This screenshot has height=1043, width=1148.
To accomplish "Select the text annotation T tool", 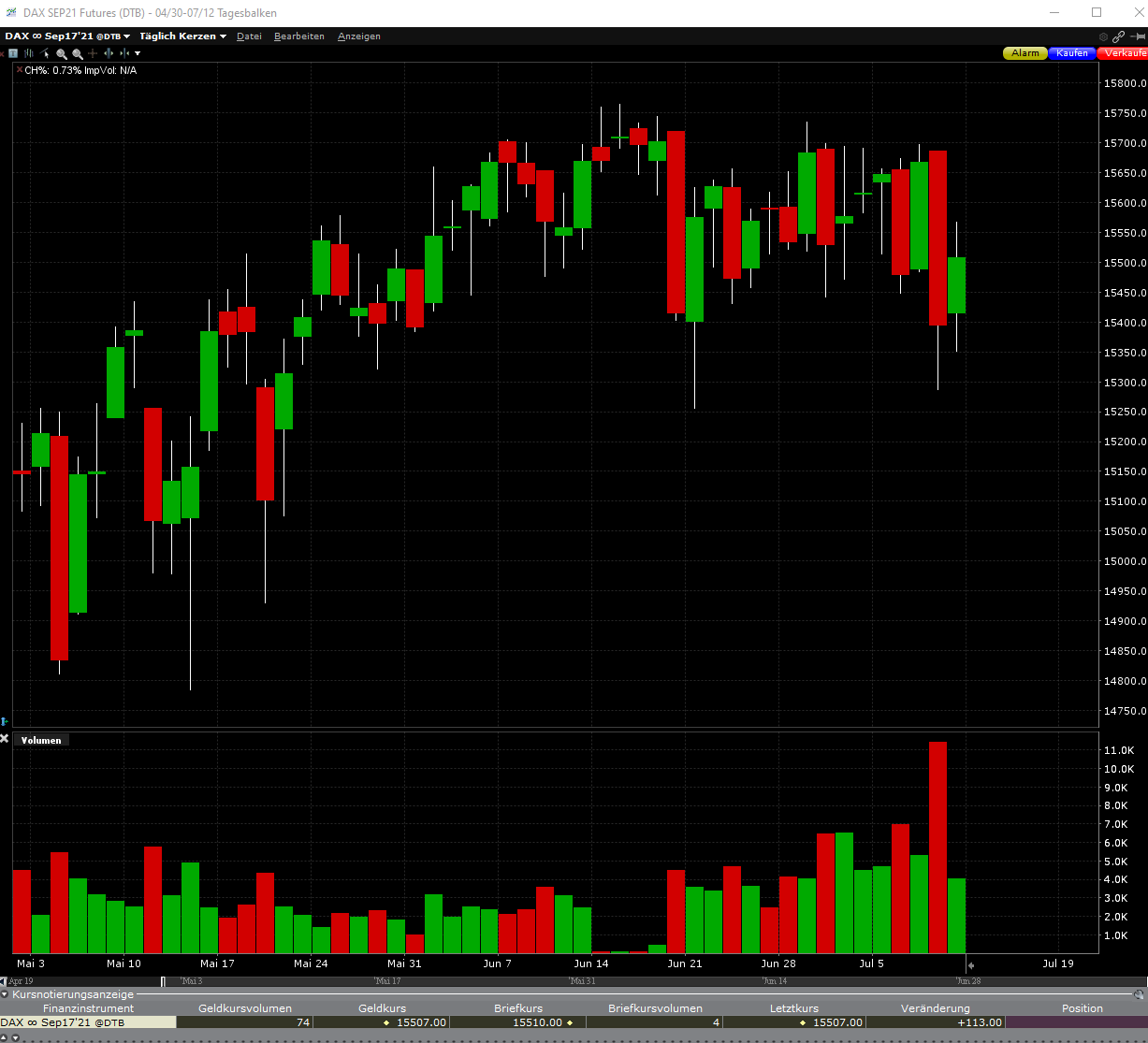I will point(13,53).
